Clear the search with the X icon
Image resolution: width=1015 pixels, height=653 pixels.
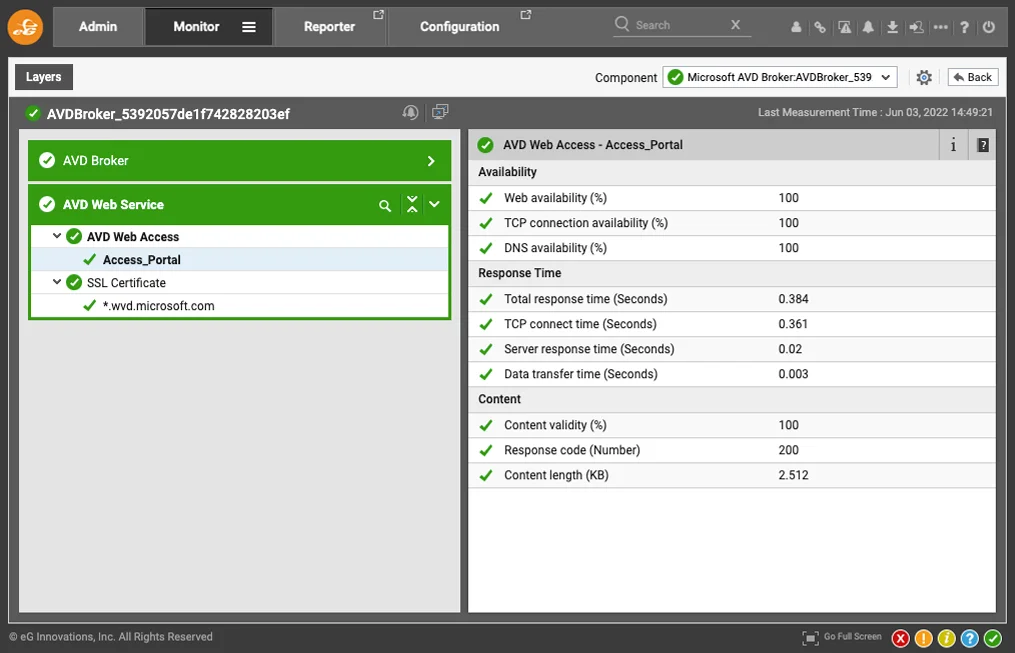point(735,25)
